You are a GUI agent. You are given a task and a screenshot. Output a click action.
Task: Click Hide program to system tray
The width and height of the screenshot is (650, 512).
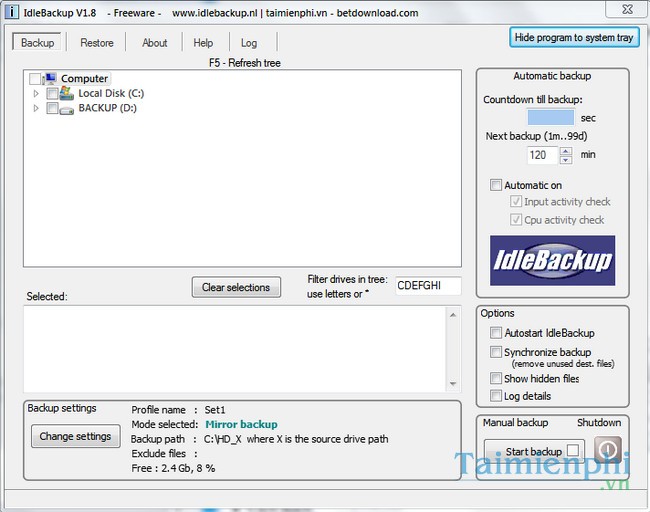pos(574,37)
